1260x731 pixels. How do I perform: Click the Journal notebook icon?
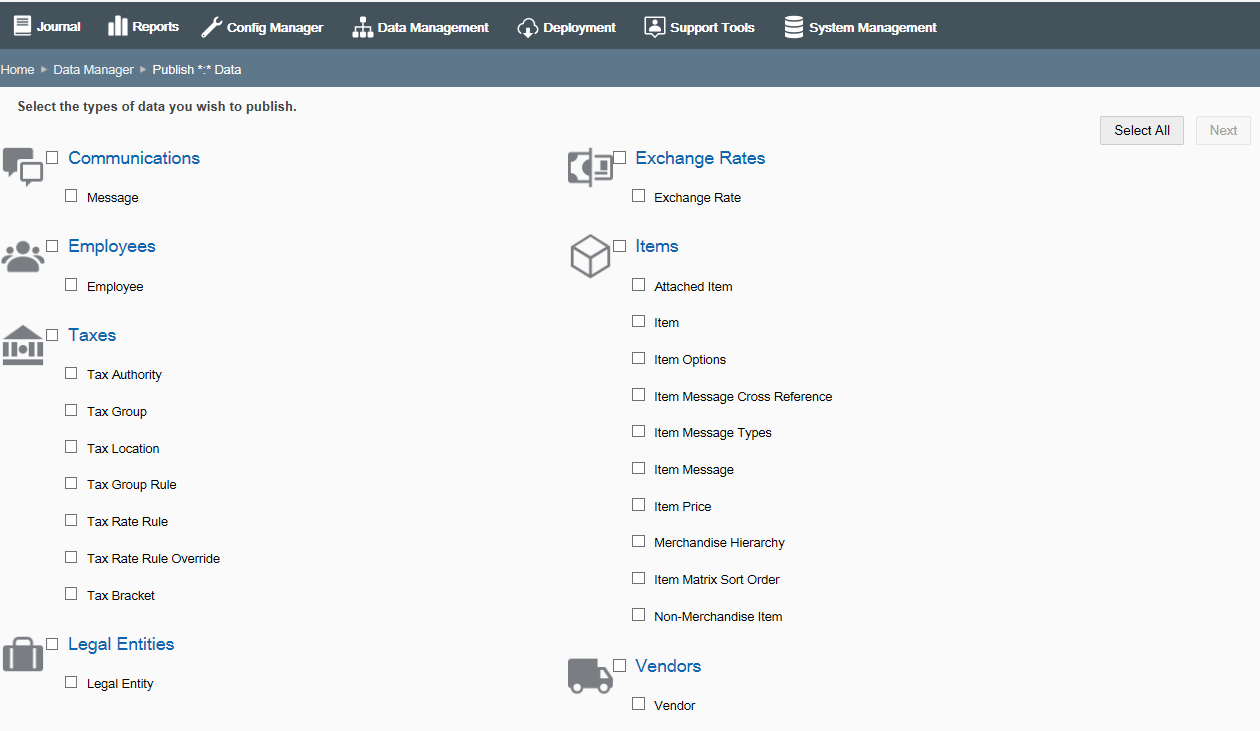20,25
